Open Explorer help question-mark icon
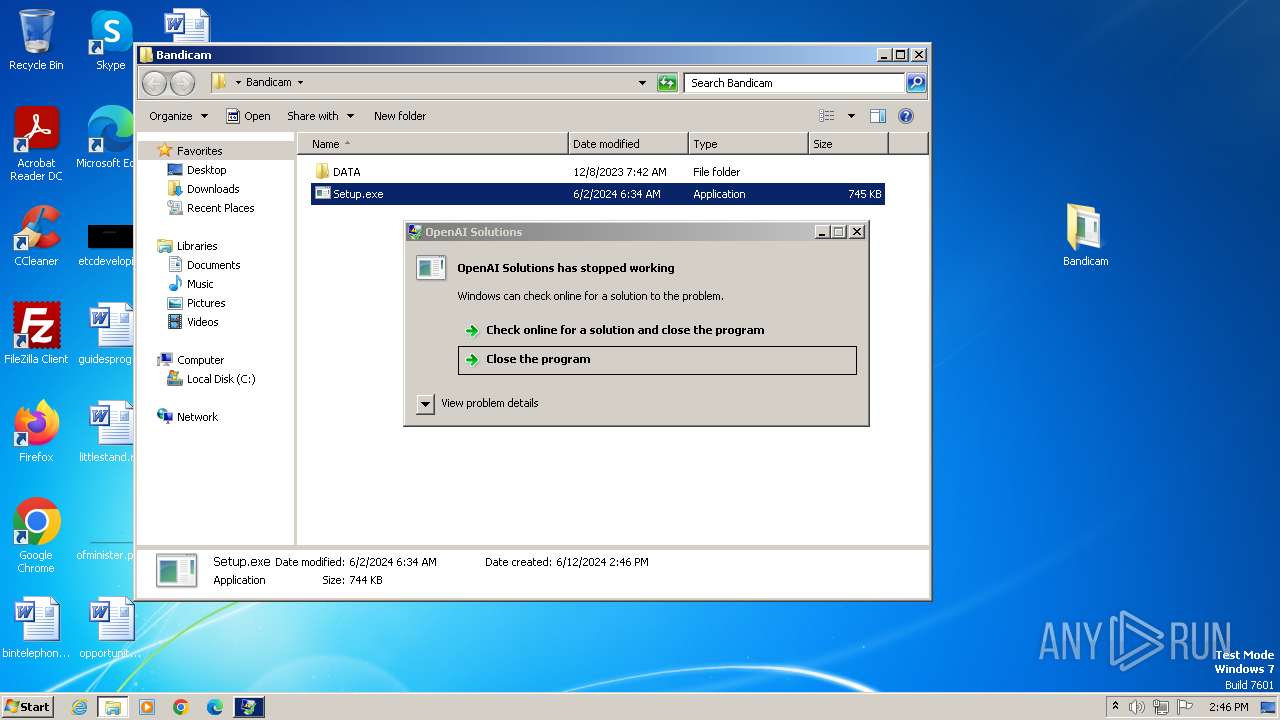 tap(906, 116)
